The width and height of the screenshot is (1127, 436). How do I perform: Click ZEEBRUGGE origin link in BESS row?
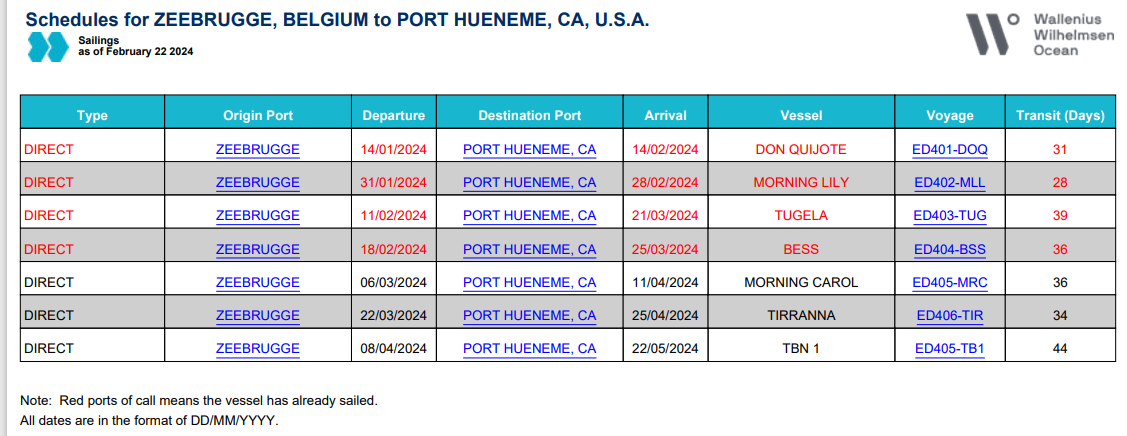(257, 249)
